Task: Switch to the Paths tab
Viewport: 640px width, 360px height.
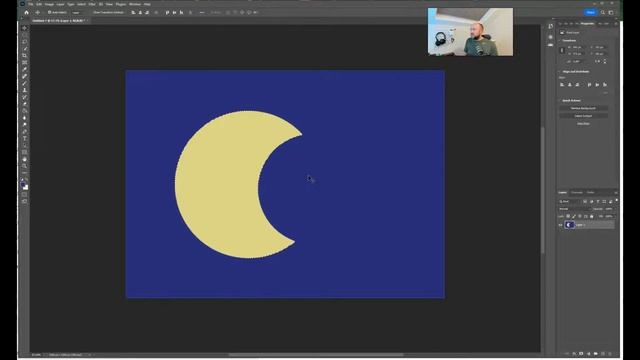Action: coord(591,193)
